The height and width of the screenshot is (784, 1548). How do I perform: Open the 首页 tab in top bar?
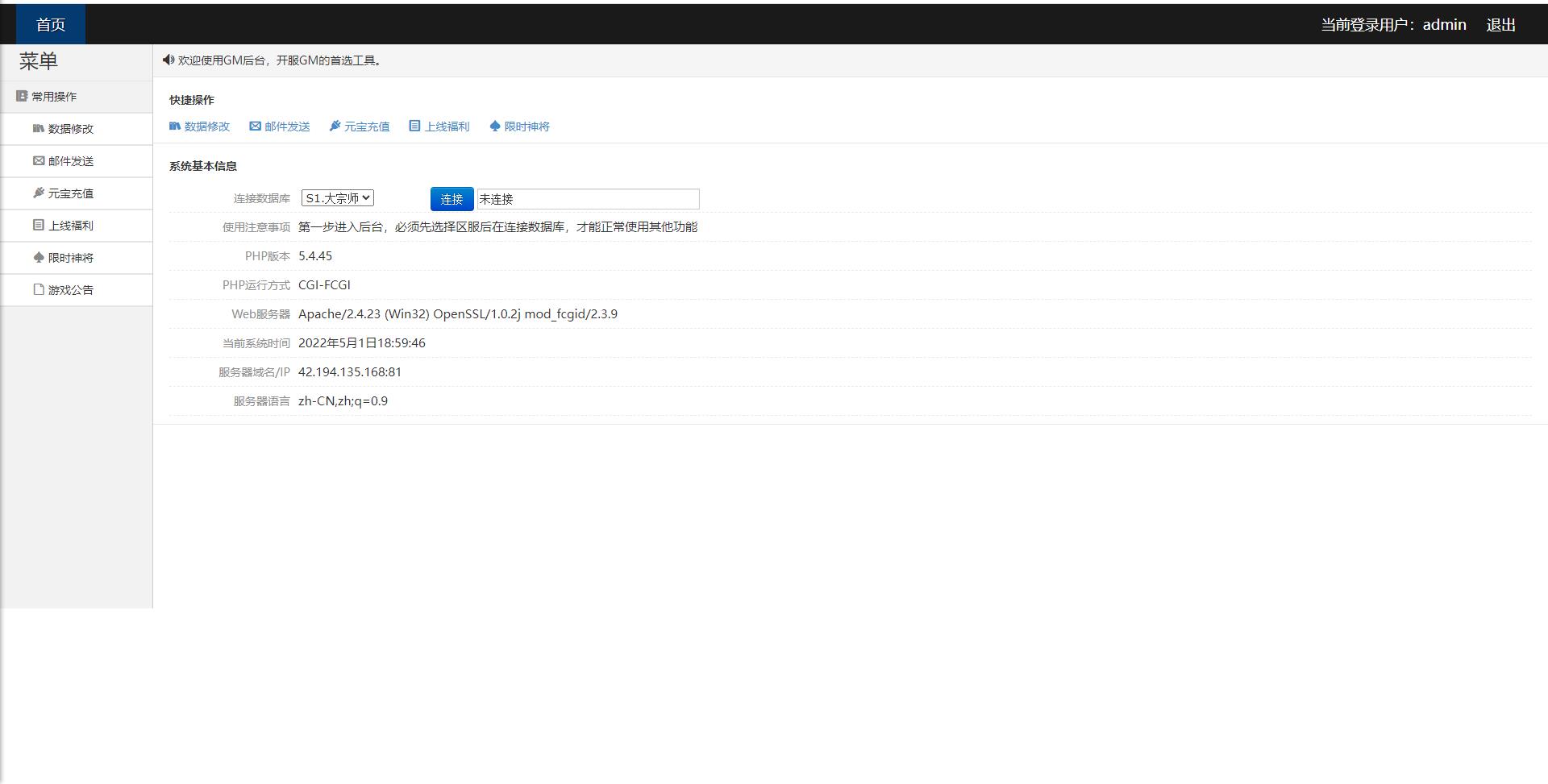point(51,24)
